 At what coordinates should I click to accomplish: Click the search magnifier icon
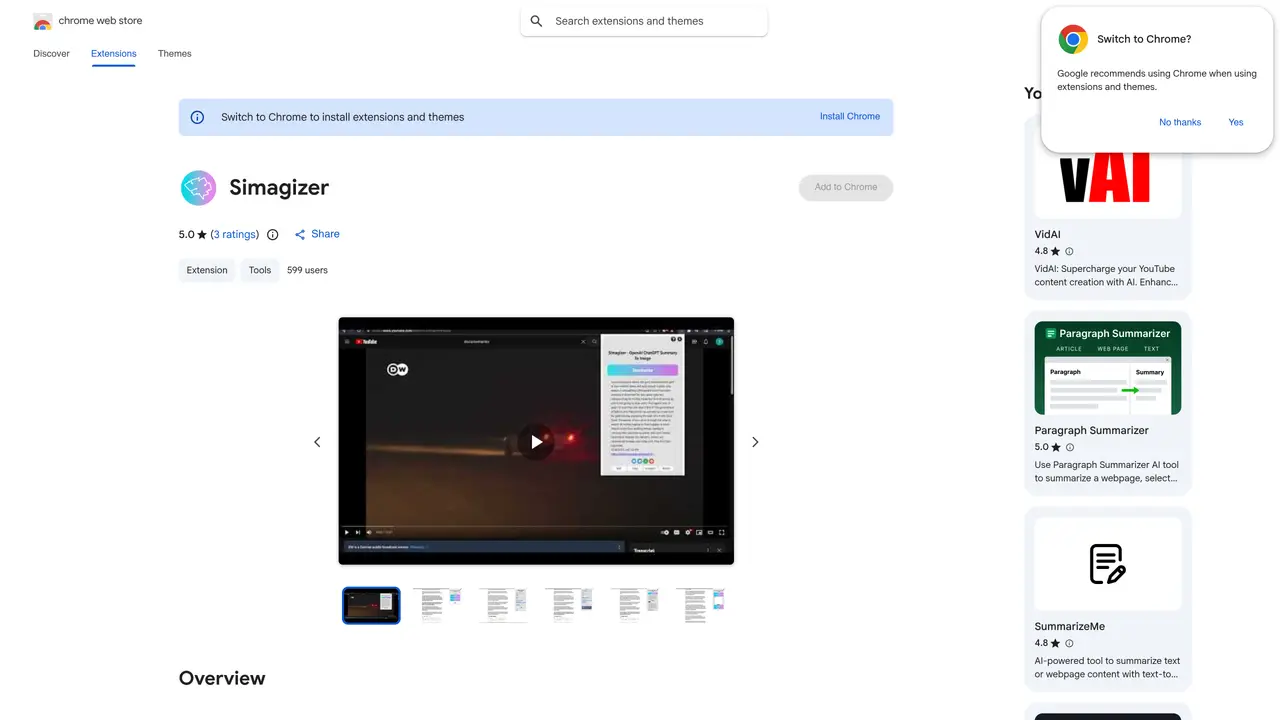pos(536,21)
